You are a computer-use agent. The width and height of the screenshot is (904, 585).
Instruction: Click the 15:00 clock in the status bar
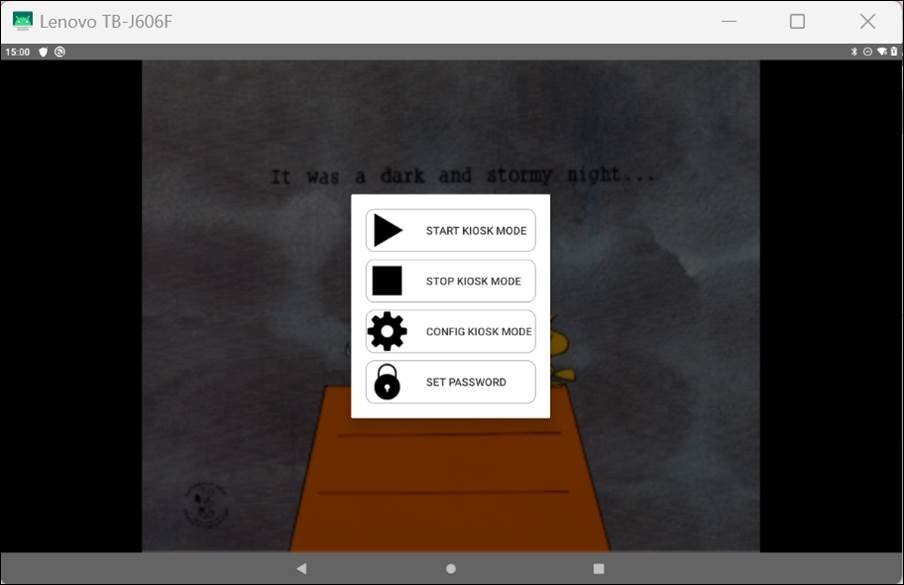pos(17,52)
